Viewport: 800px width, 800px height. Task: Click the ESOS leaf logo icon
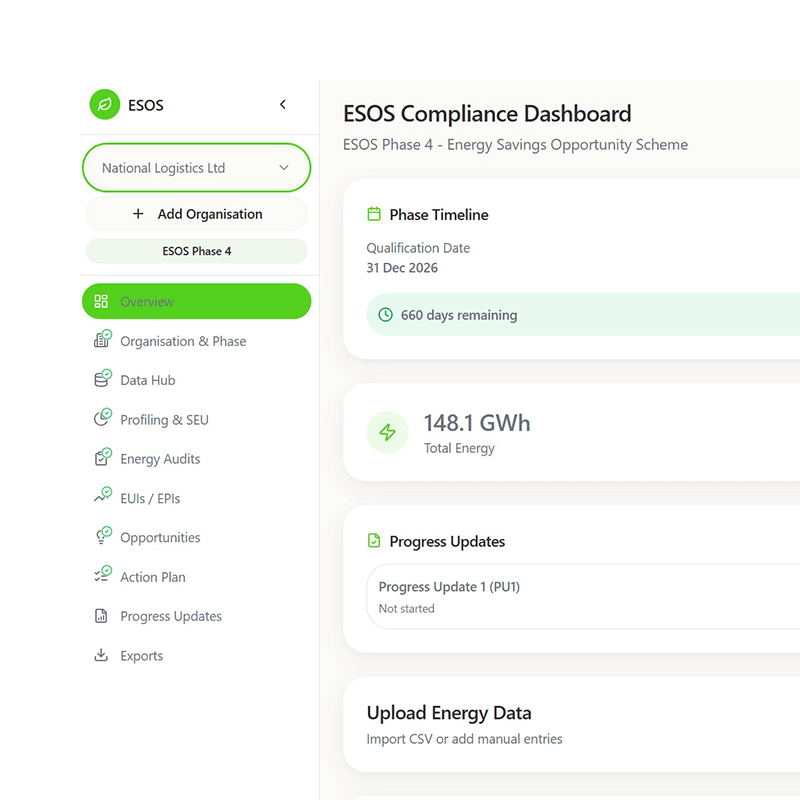pyautogui.click(x=104, y=105)
